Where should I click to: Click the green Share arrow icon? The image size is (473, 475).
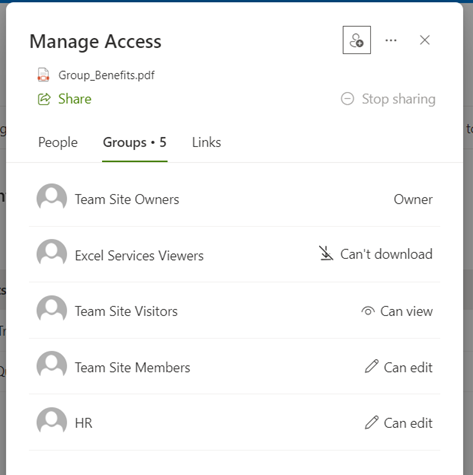[44, 99]
